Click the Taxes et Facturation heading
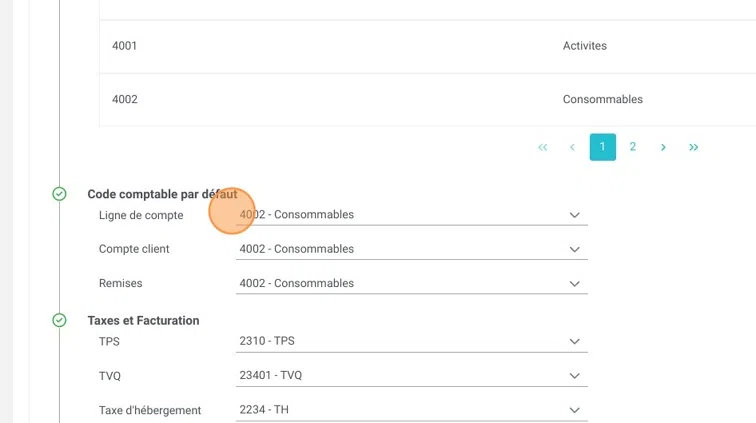 coord(143,320)
